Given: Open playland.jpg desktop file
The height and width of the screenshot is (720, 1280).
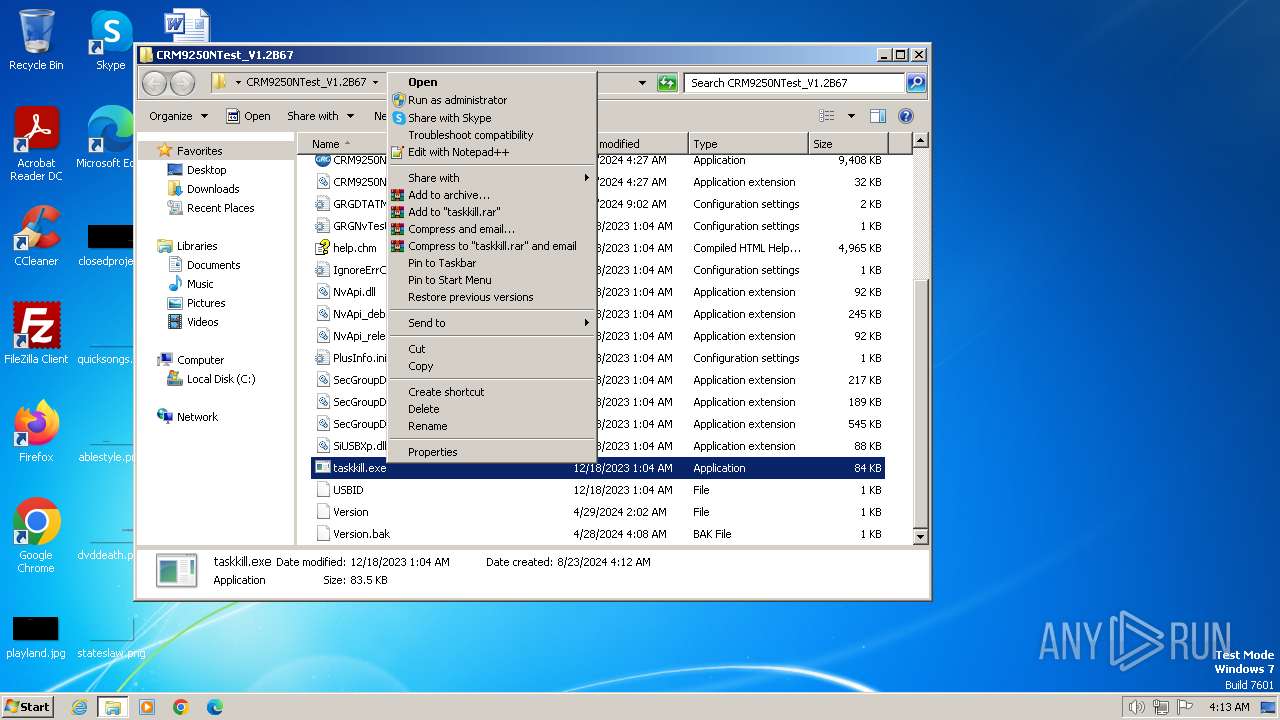Looking at the screenshot, I should [x=36, y=636].
